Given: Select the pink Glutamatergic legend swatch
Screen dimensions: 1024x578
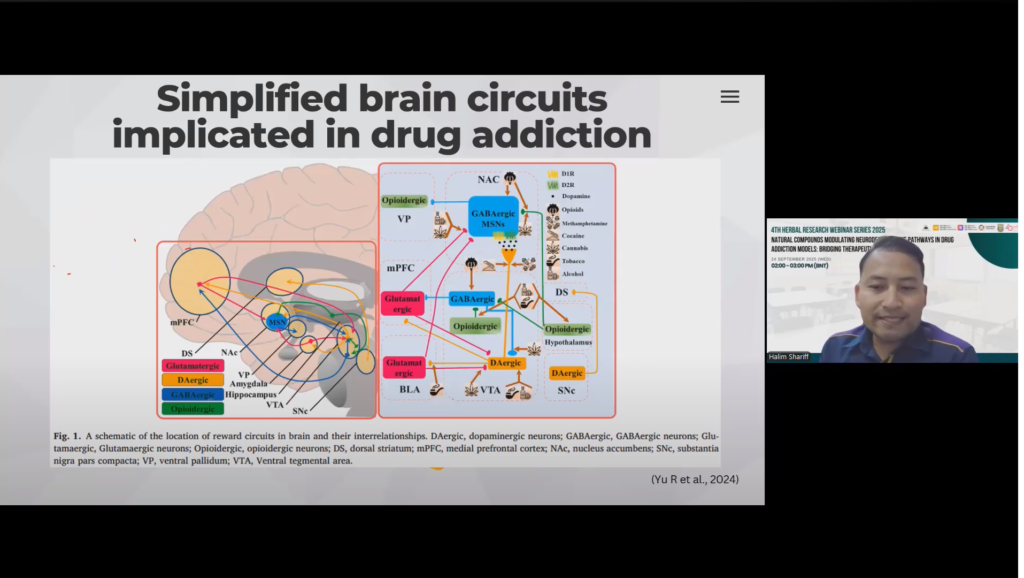Looking at the screenshot, I should click(x=193, y=365).
